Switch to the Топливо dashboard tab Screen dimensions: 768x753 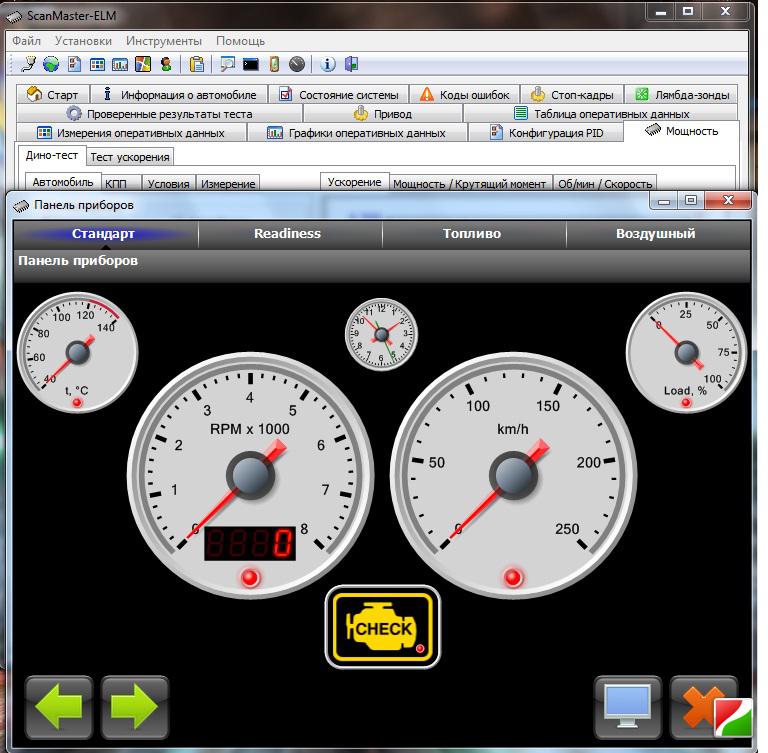coord(472,234)
